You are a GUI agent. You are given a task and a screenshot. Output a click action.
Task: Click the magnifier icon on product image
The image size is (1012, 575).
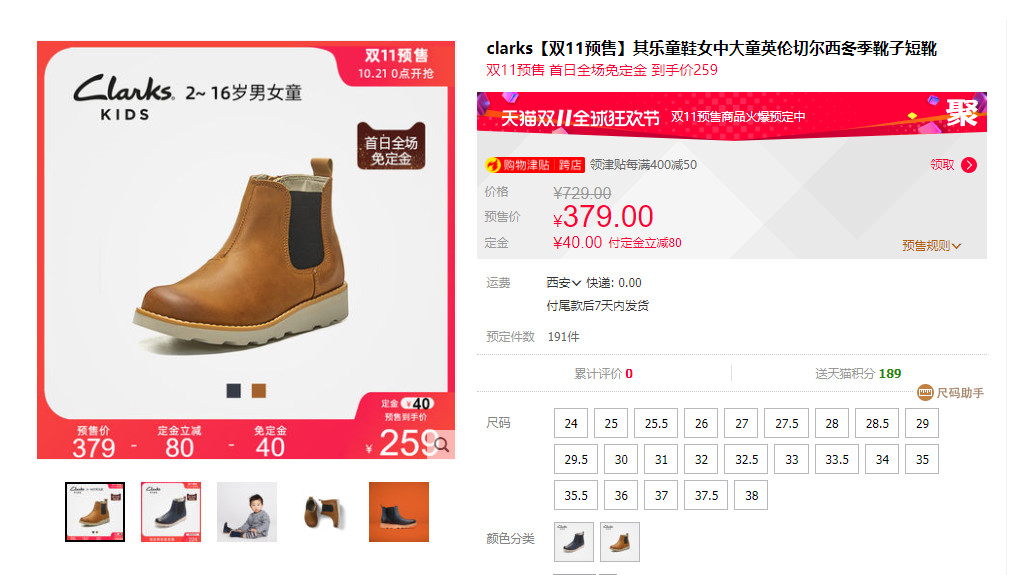tap(442, 445)
